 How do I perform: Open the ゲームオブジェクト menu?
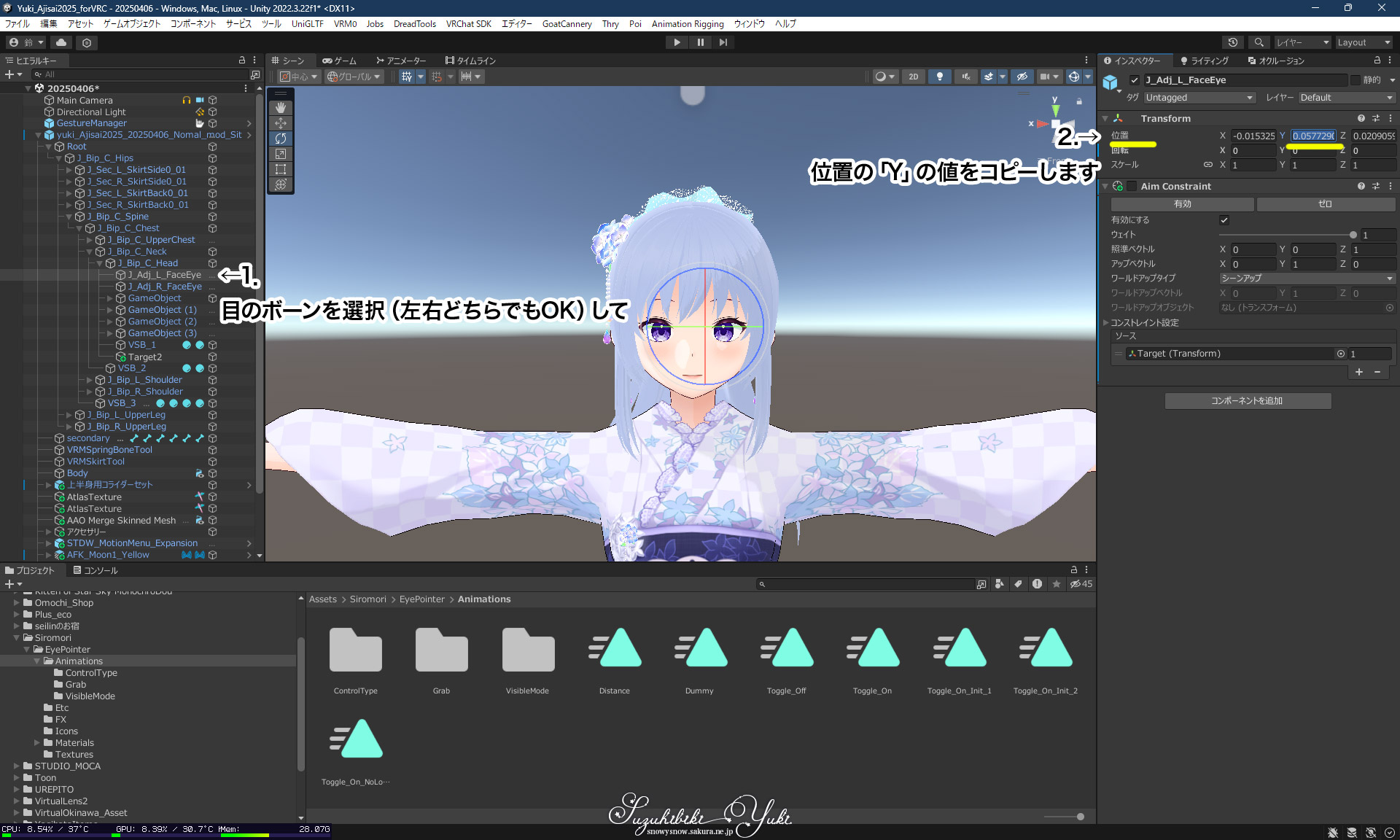pyautogui.click(x=132, y=24)
